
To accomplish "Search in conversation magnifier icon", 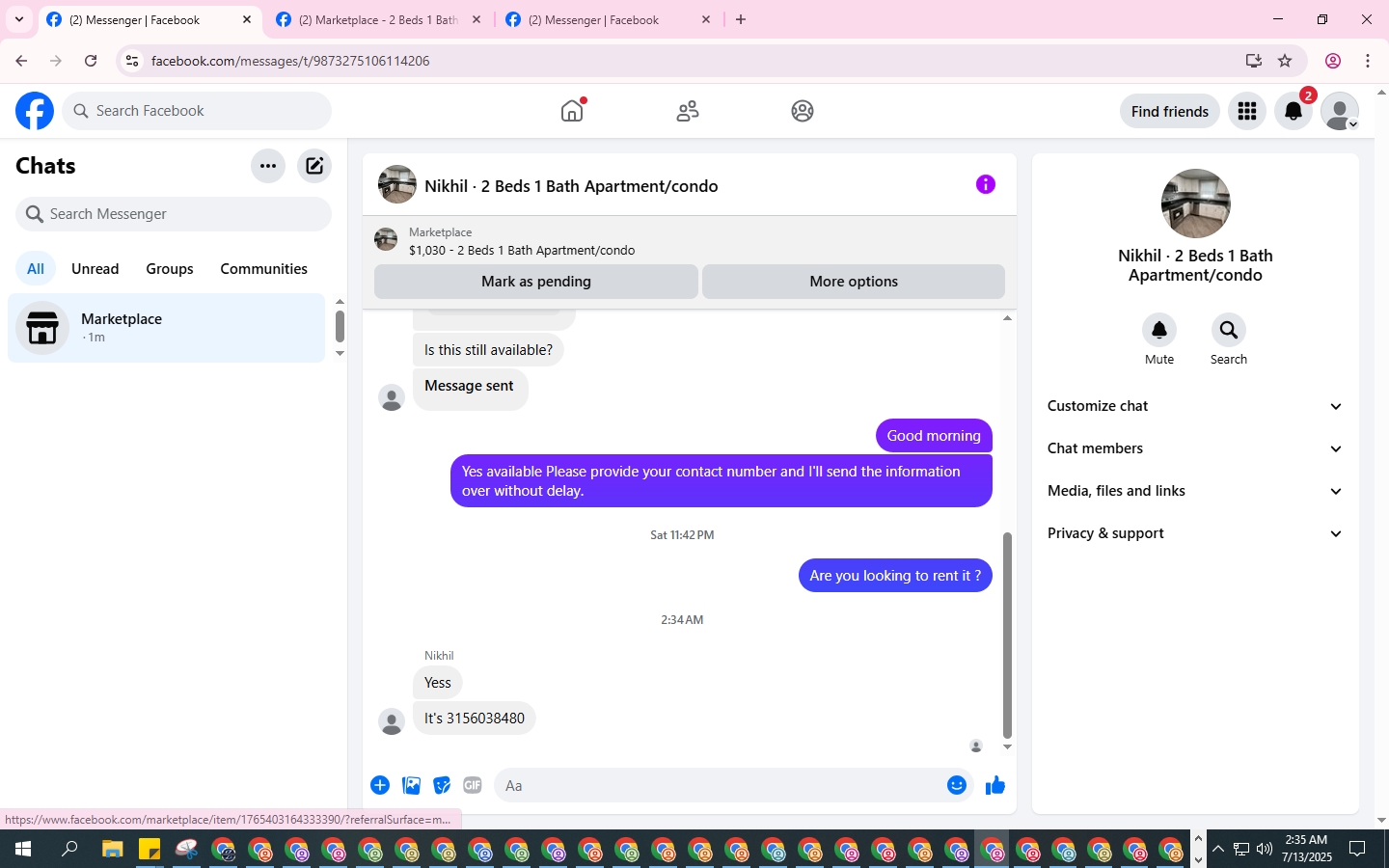I will [1229, 330].
